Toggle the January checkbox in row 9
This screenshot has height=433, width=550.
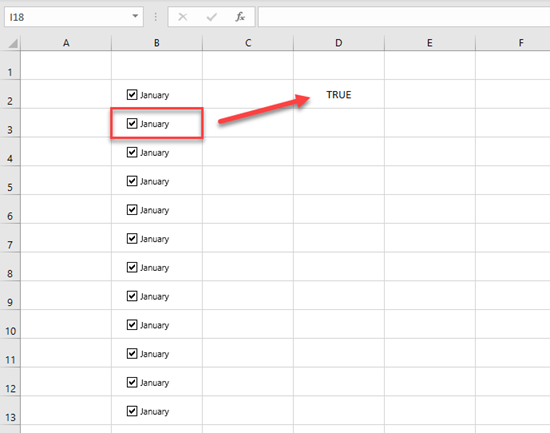(x=132, y=296)
